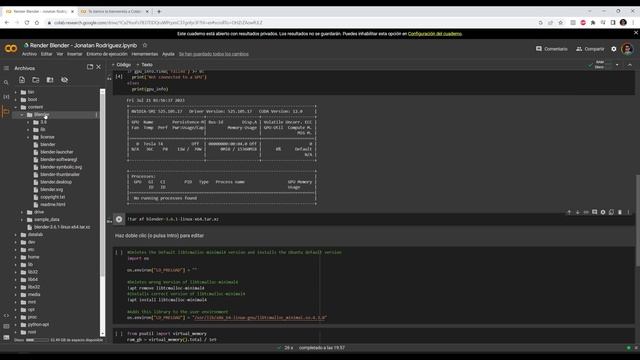This screenshot has width=640, height=360.
Task: Toggle hidden files eye icon
Action: (x=64, y=80)
